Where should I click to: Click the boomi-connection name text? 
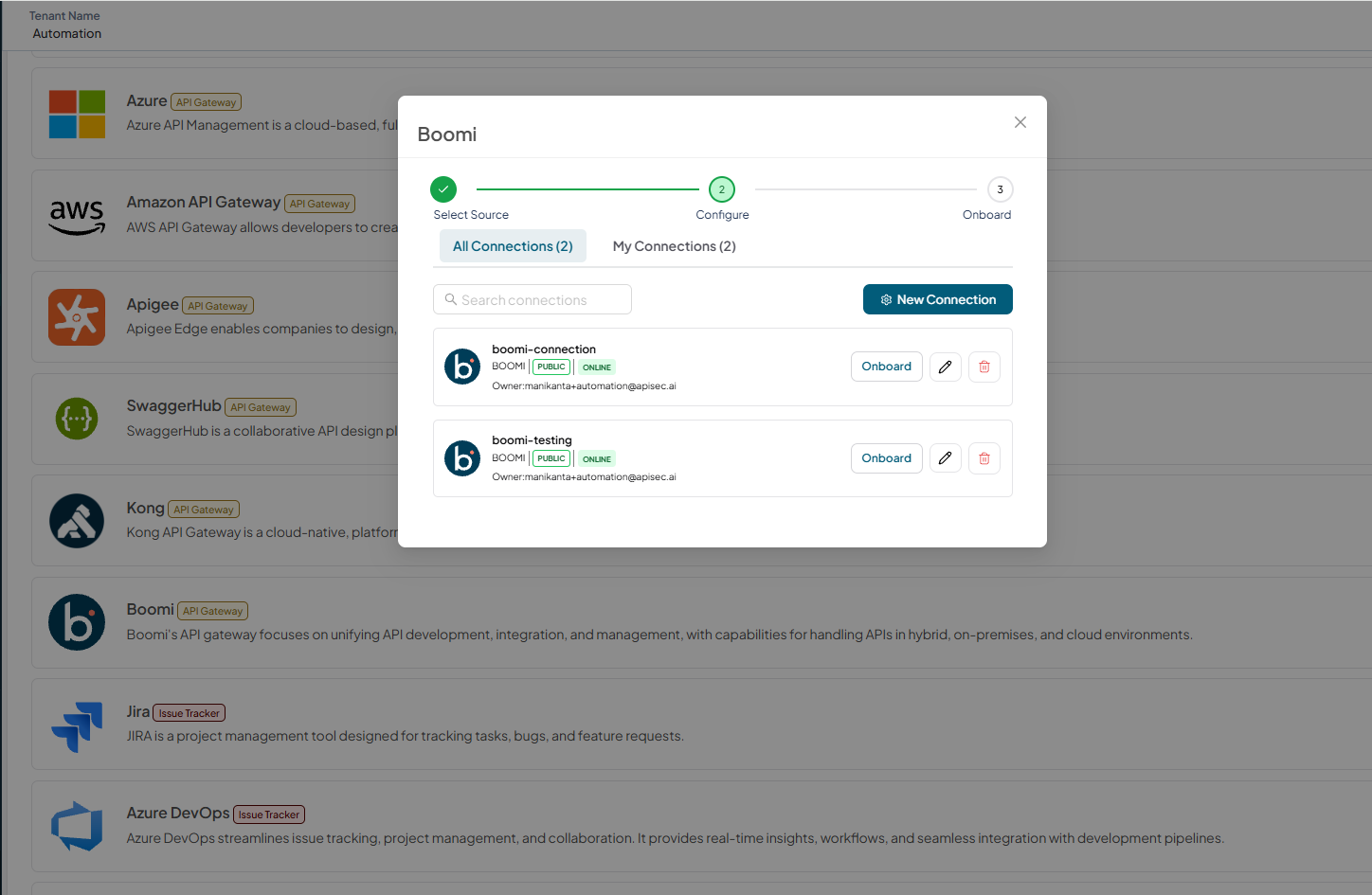(544, 349)
